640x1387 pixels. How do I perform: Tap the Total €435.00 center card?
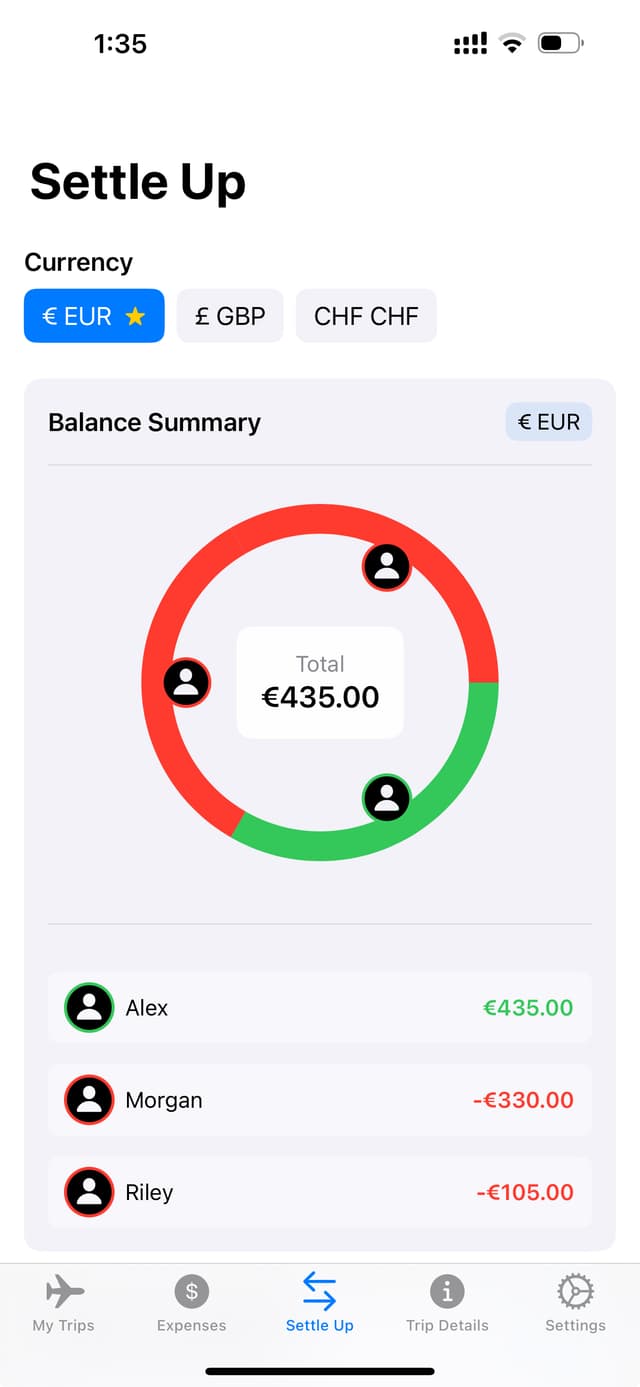pyautogui.click(x=320, y=683)
